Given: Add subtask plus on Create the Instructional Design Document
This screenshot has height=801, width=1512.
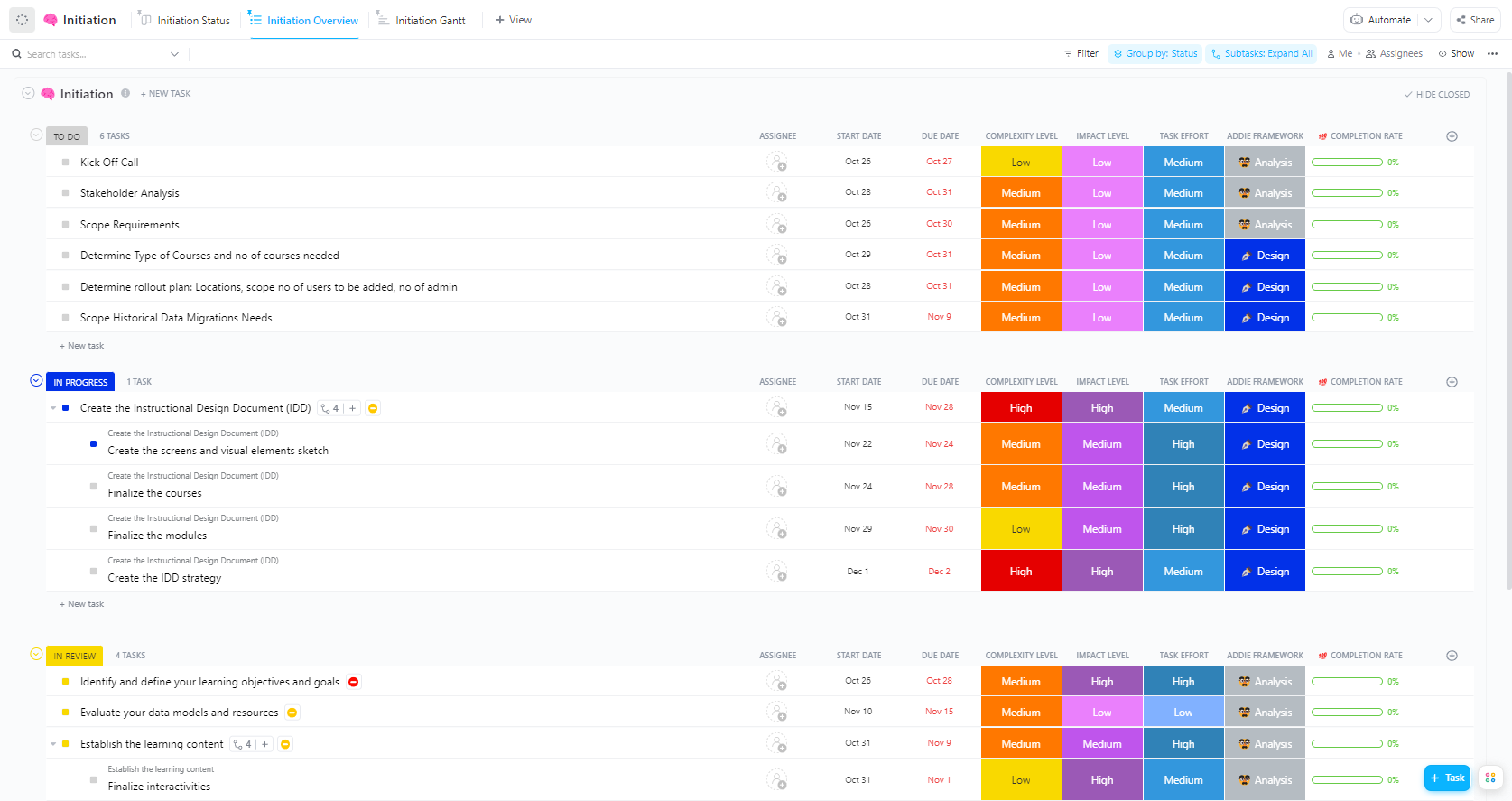Looking at the screenshot, I should (x=352, y=408).
